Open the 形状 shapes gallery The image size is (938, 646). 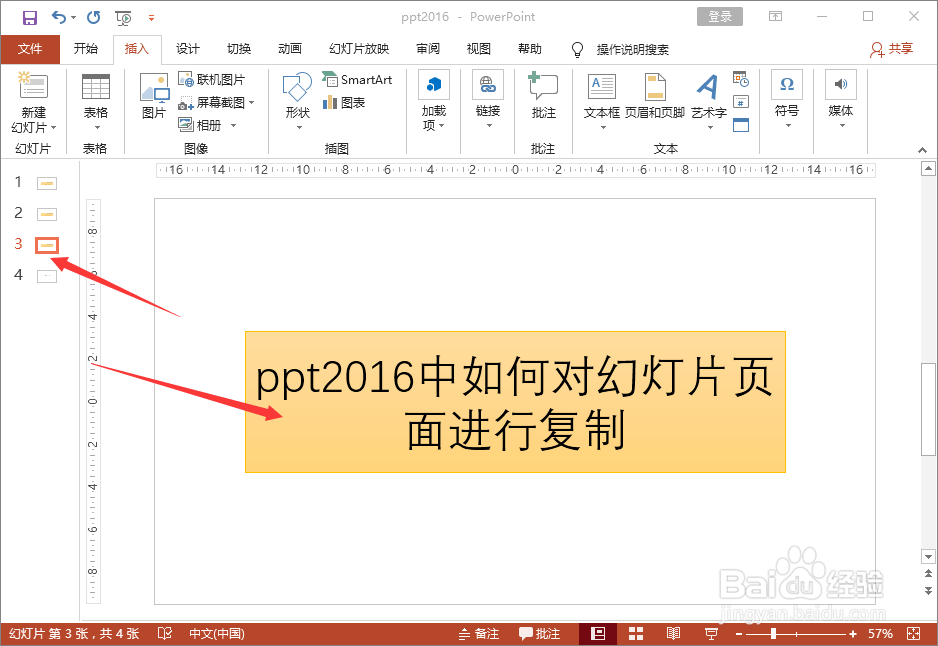tap(297, 102)
